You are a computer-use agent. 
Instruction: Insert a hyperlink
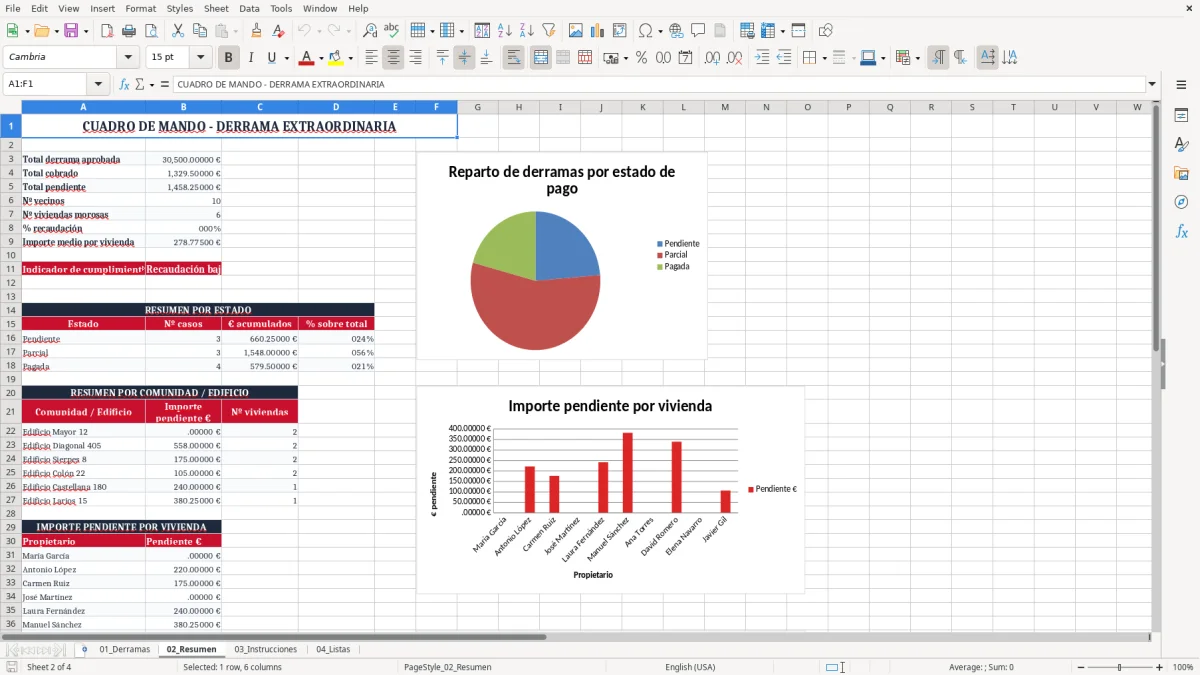[676, 31]
